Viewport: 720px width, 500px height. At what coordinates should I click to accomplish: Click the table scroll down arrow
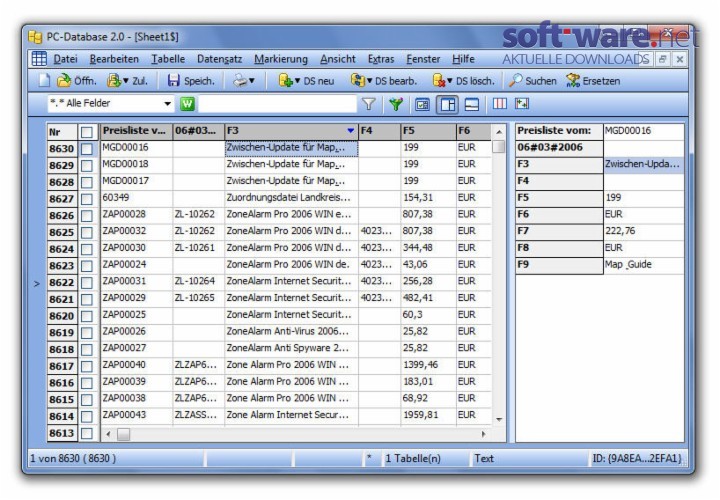tap(499, 419)
